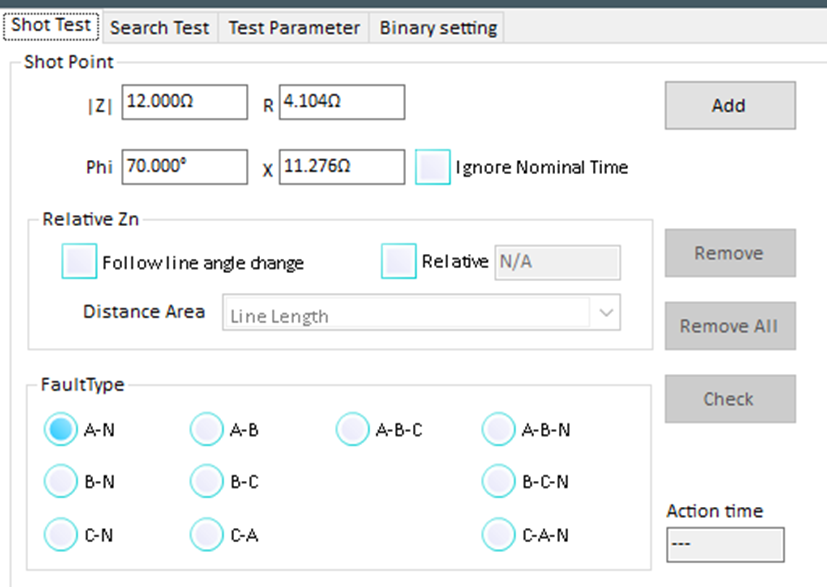Viewport: 827px width, 587px height.
Task: Choose the B-N fault type
Action: (61, 482)
